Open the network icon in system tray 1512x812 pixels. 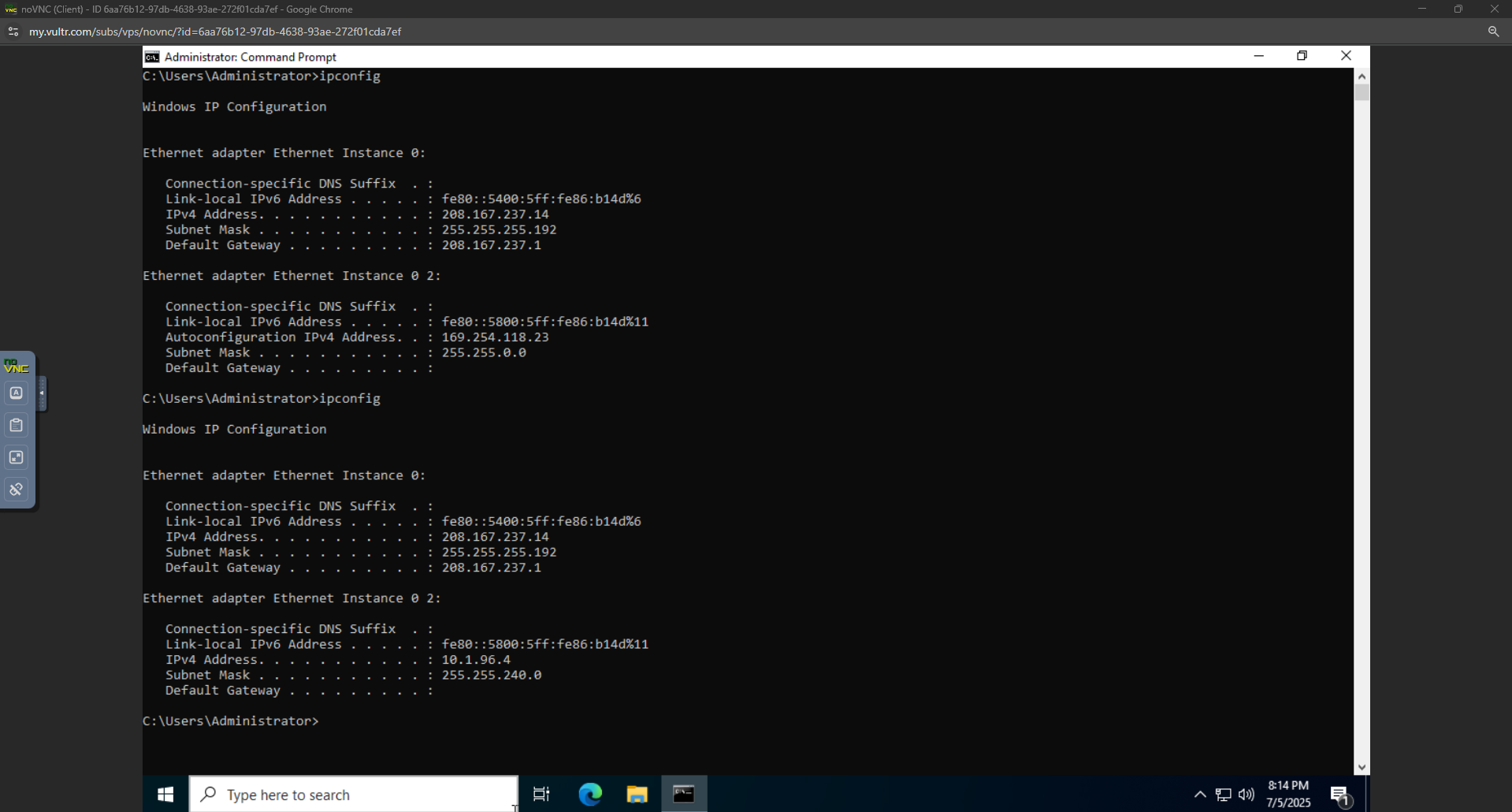point(1223,795)
